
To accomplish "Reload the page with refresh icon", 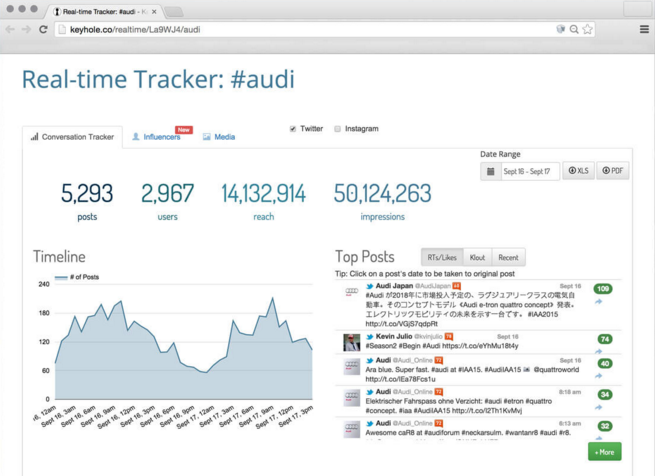I will pyautogui.click(x=43, y=29).
